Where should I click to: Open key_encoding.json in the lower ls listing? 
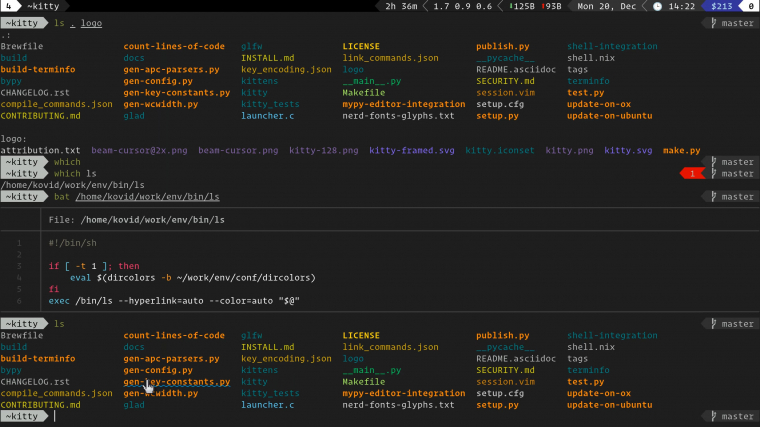[286, 359]
